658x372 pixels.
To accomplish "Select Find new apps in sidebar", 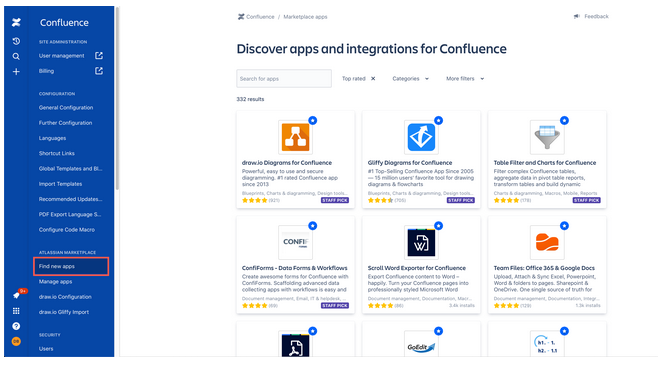I will tap(71, 266).
